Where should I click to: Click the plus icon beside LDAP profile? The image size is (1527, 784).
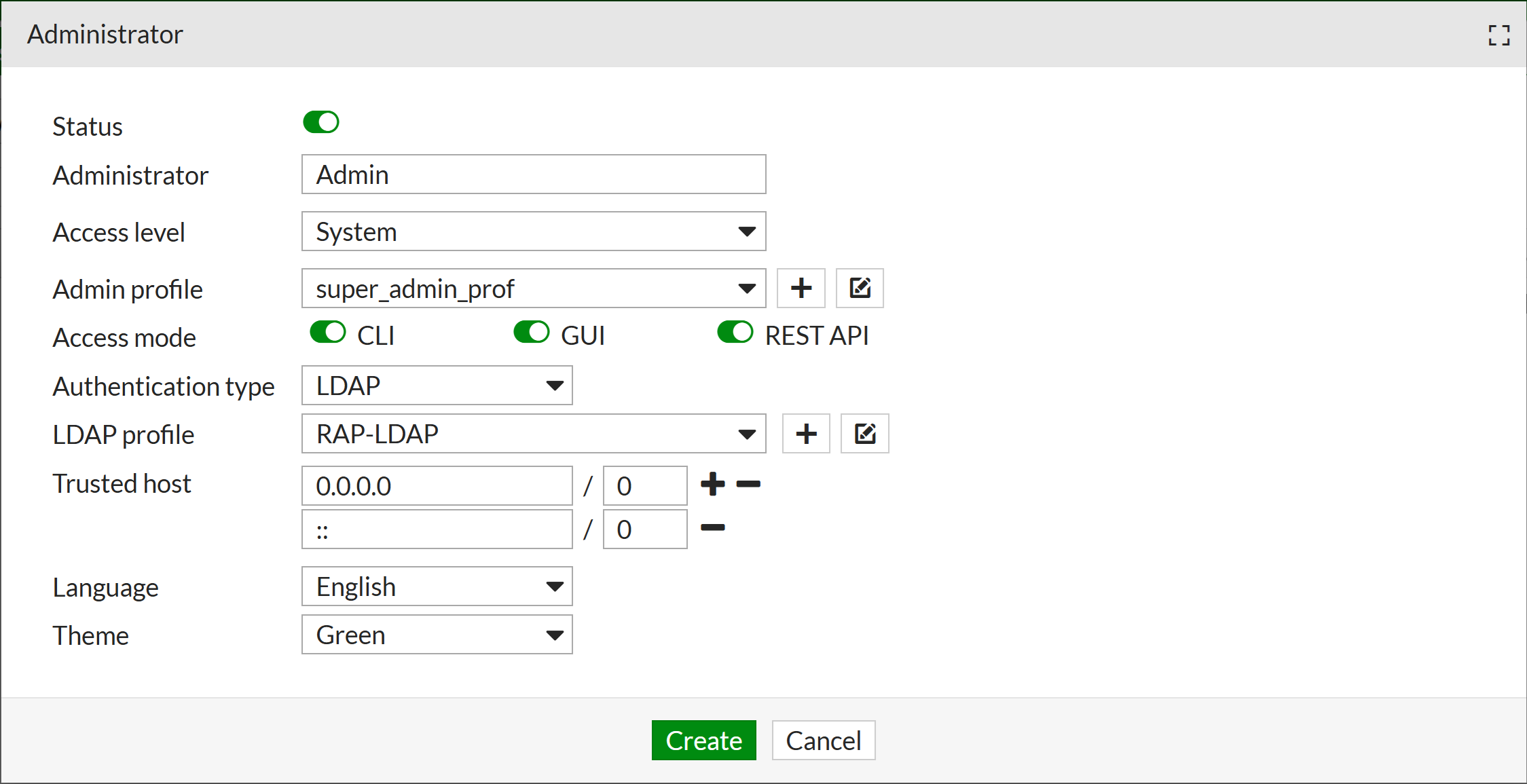806,434
